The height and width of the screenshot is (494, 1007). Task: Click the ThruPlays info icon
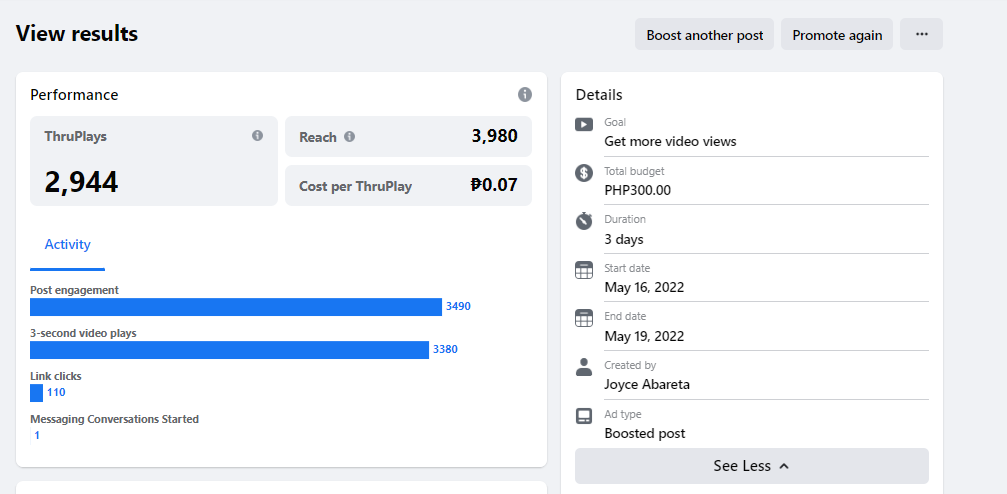tap(257, 135)
